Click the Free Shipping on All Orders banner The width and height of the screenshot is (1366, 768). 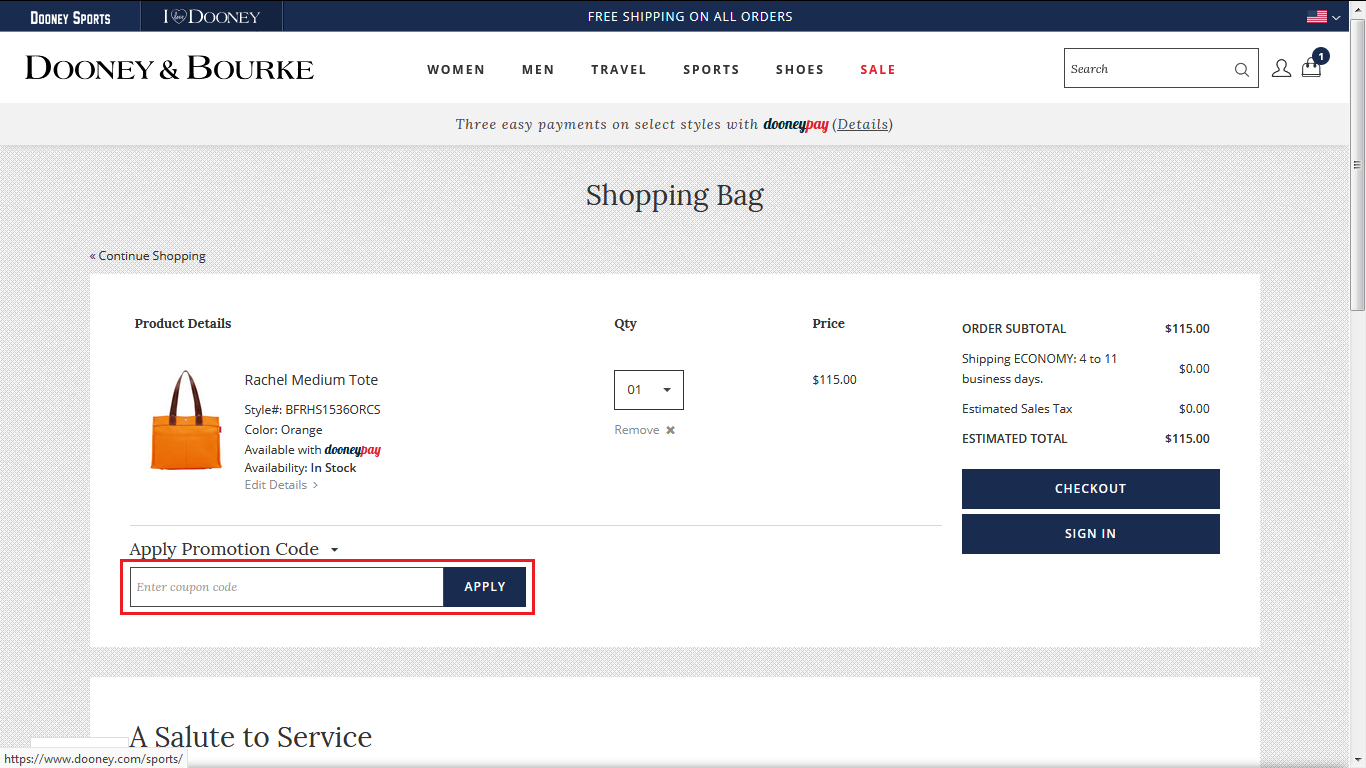690,16
